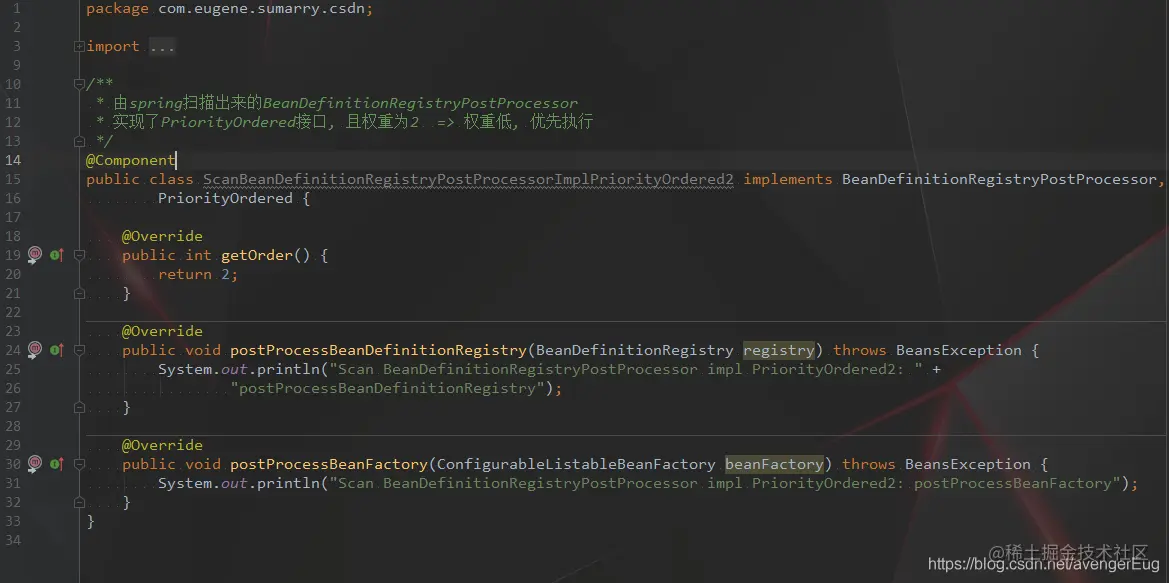Collapse the postProcessBeanFactory method at line 30
Screen dimensions: 1169x583
tap(79, 464)
